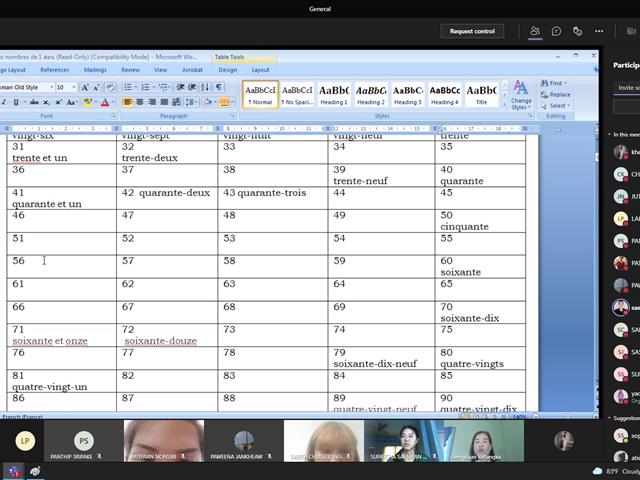This screenshot has width=640, height=480.
Task: Click the Replace icon in Editing group
Action: coord(555,95)
